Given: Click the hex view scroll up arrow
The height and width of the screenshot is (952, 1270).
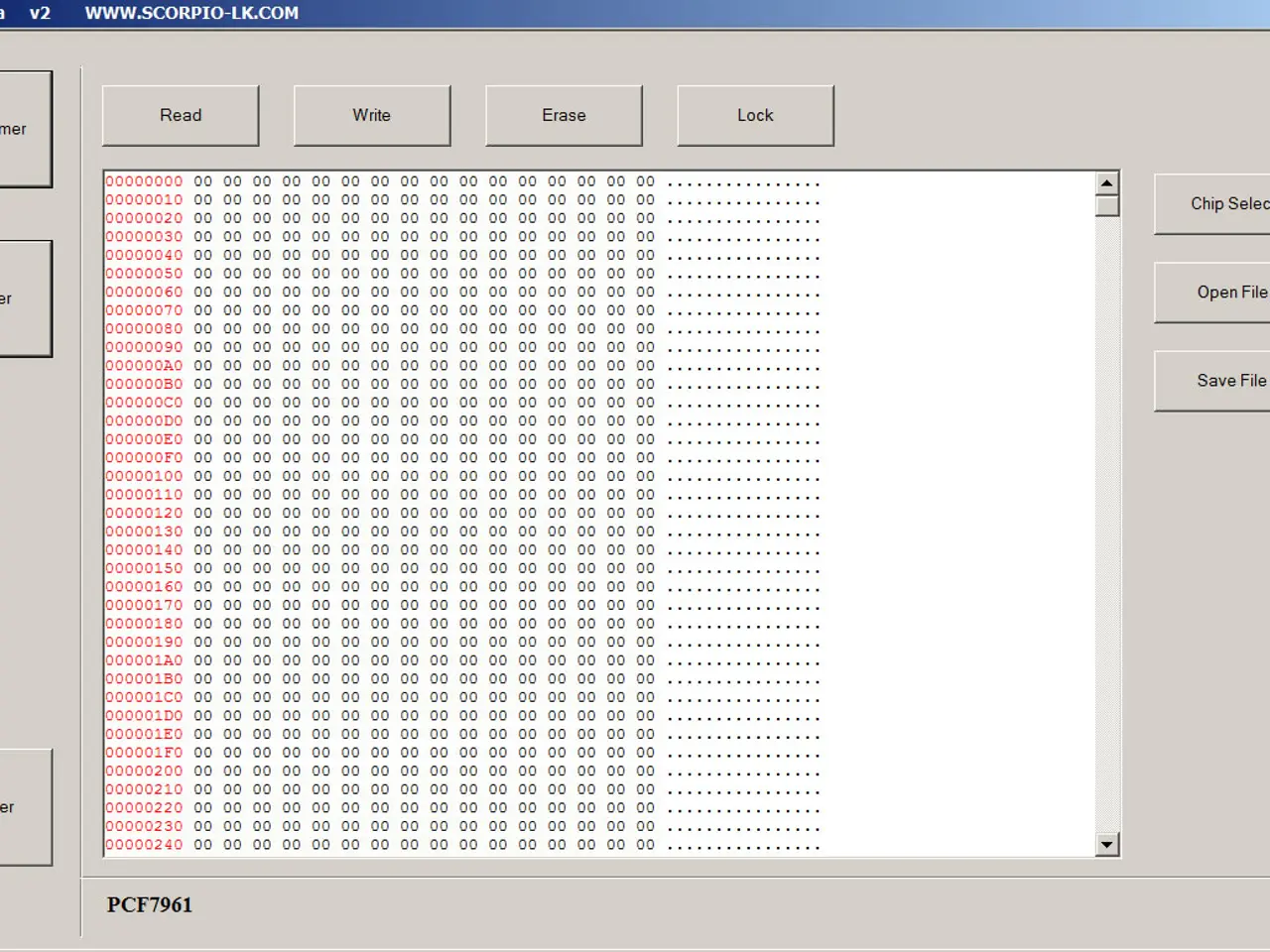Looking at the screenshot, I should click(1107, 183).
